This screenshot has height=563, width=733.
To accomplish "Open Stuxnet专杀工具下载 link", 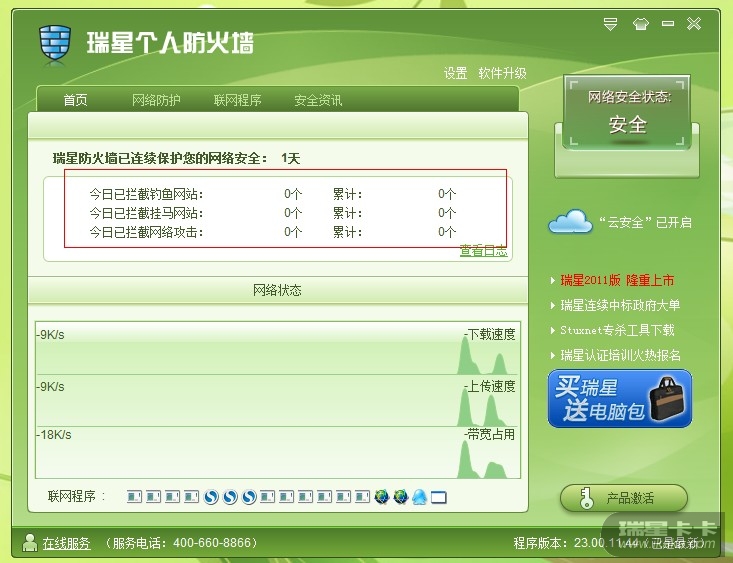I will (617, 330).
